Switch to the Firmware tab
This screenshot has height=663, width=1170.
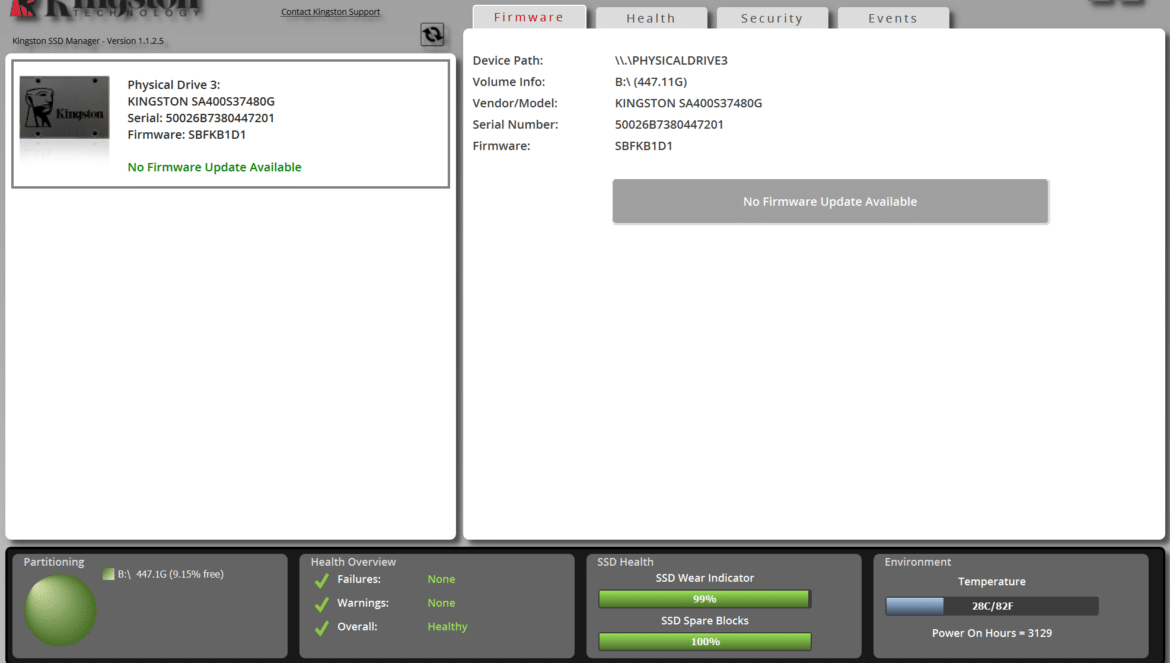pos(529,17)
